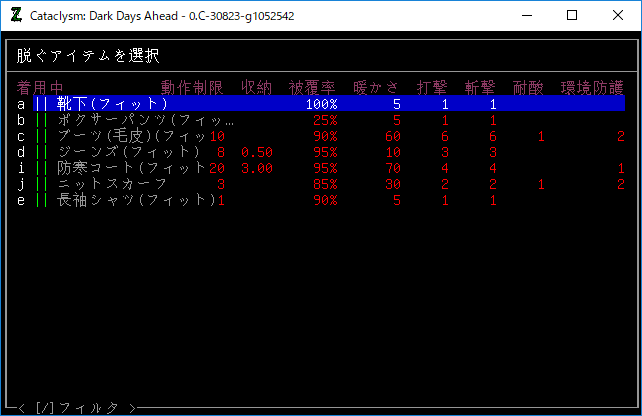
Task: Click the 斬撃 column header
Action: tap(481, 88)
